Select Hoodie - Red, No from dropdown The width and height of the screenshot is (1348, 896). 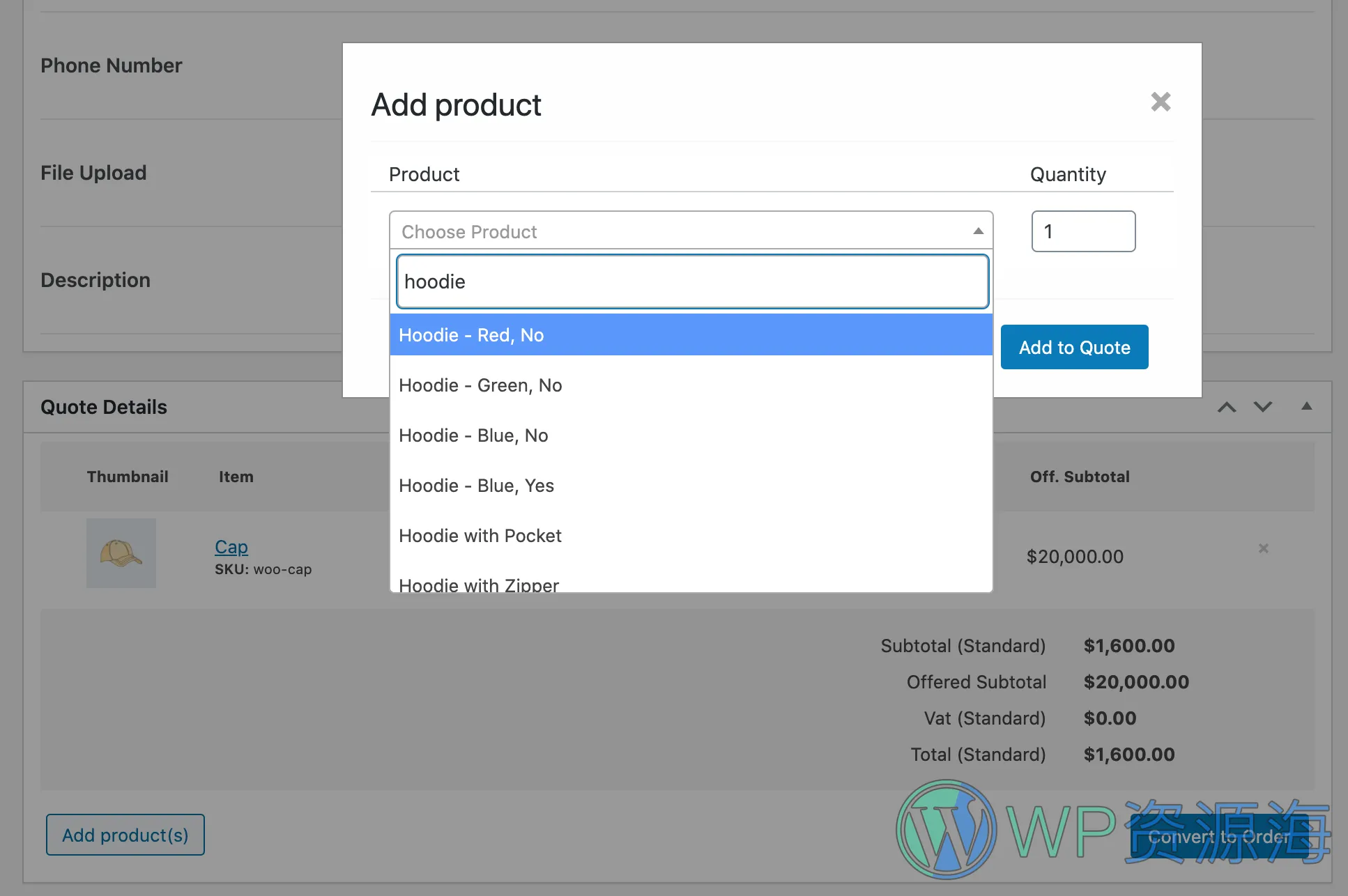tap(691, 335)
